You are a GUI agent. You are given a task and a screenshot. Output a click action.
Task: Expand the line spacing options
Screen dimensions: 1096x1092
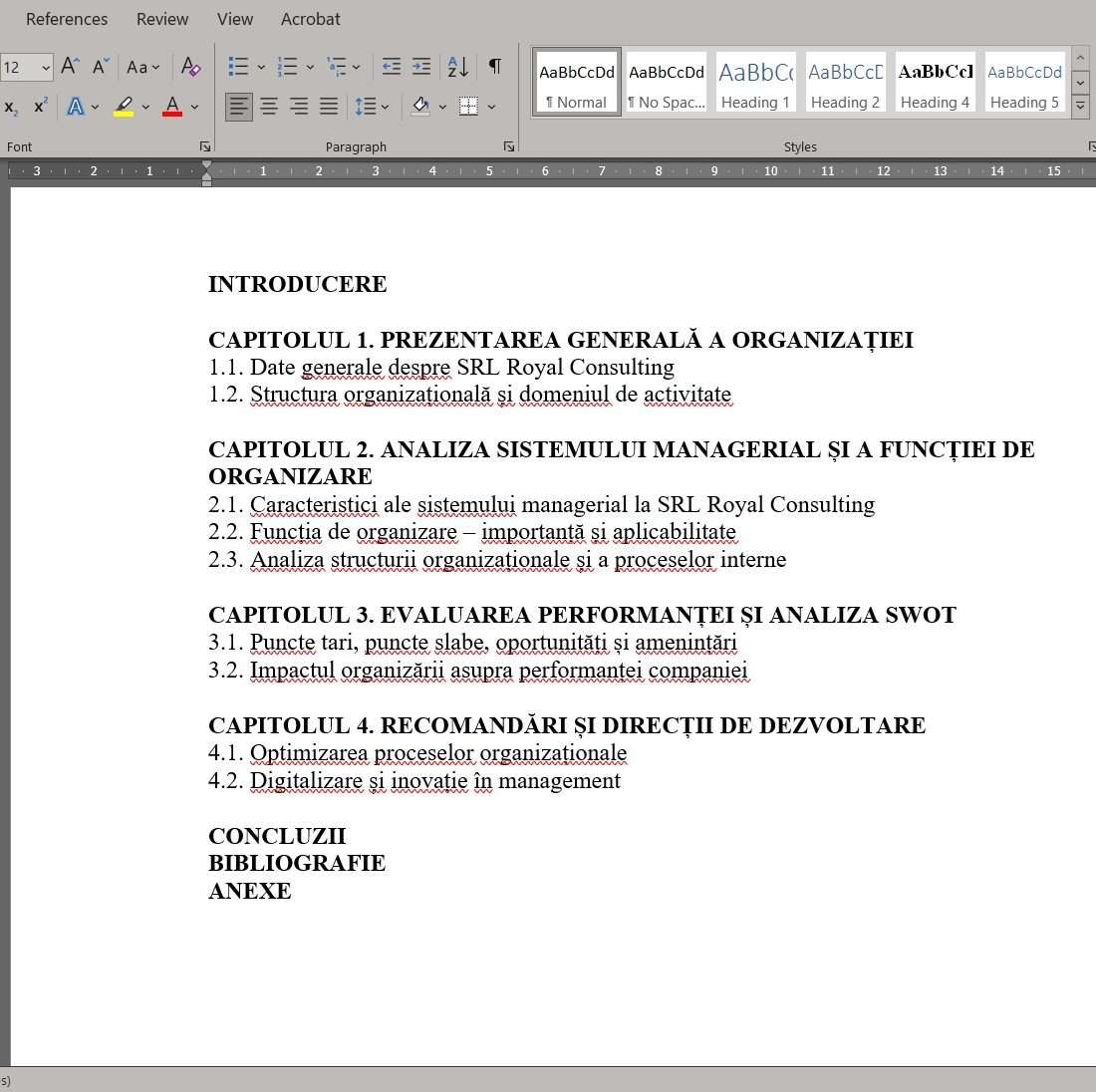pos(385,107)
